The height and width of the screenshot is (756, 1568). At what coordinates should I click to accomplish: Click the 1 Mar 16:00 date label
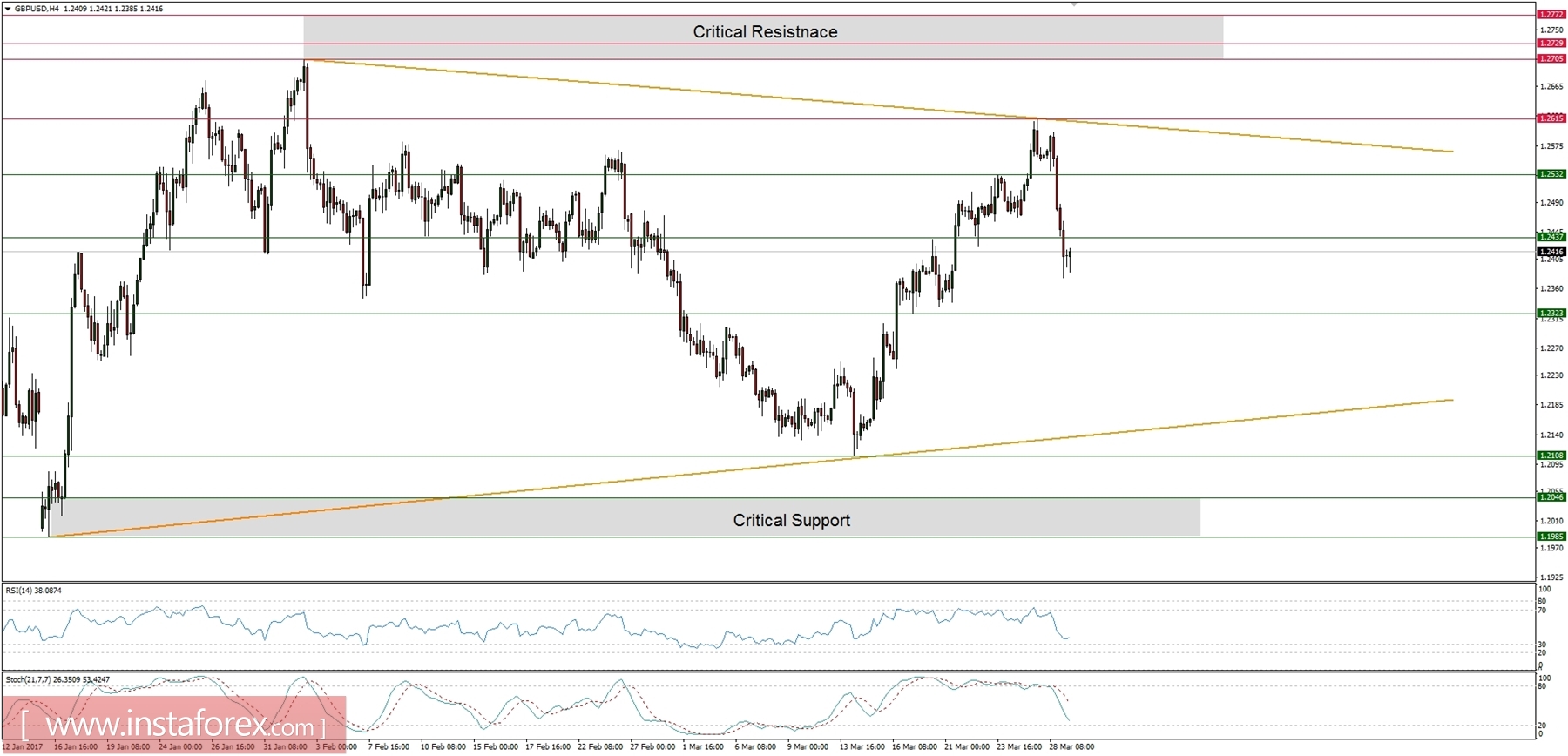703,747
